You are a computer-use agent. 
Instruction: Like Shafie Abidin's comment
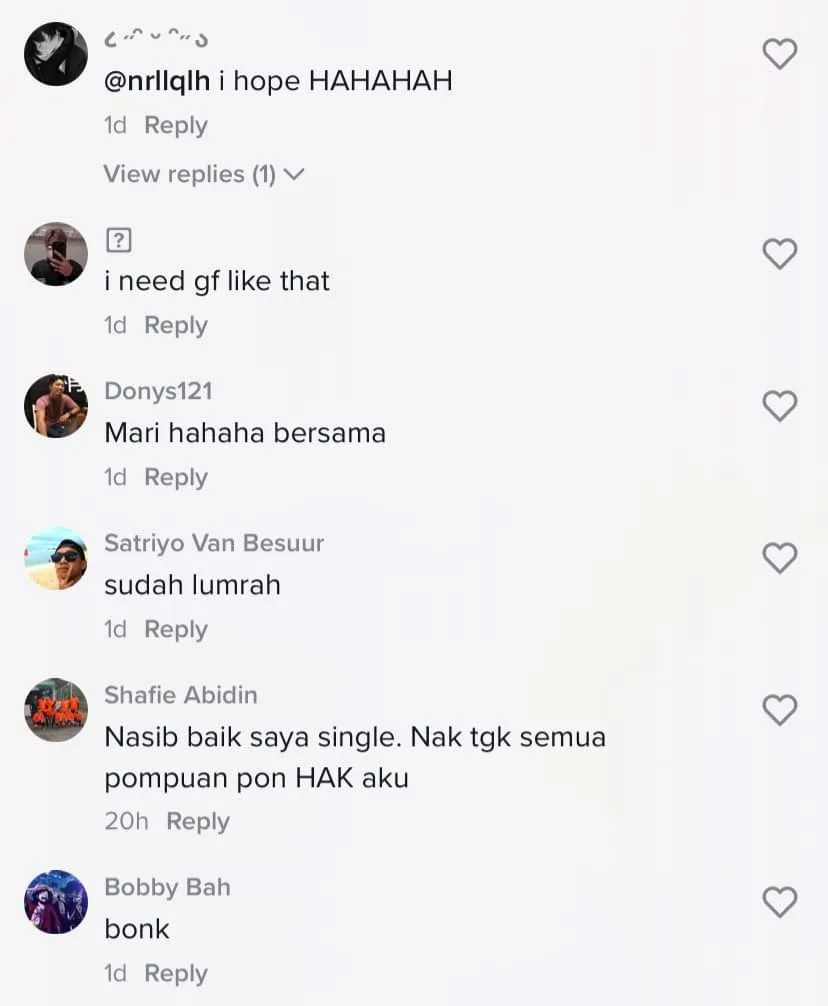[780, 710]
